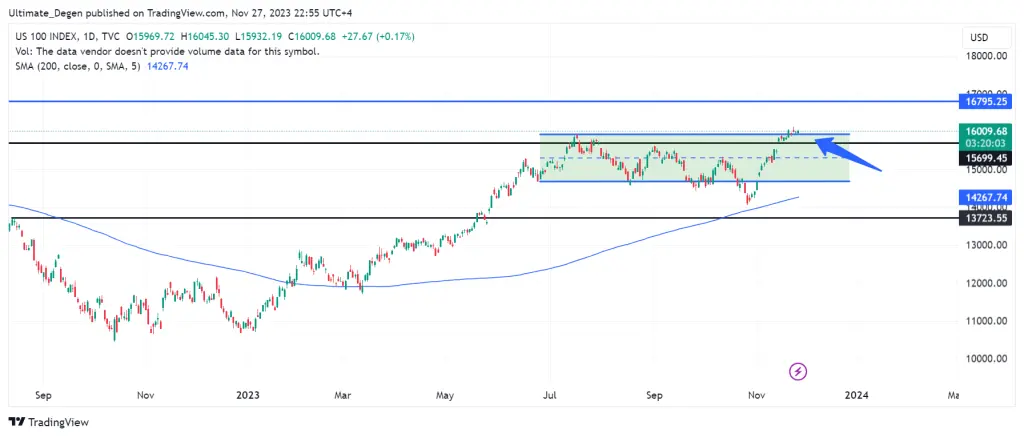Image resolution: width=1024 pixels, height=437 pixels.
Task: Click the purple lightning event icon
Action: coord(799,372)
